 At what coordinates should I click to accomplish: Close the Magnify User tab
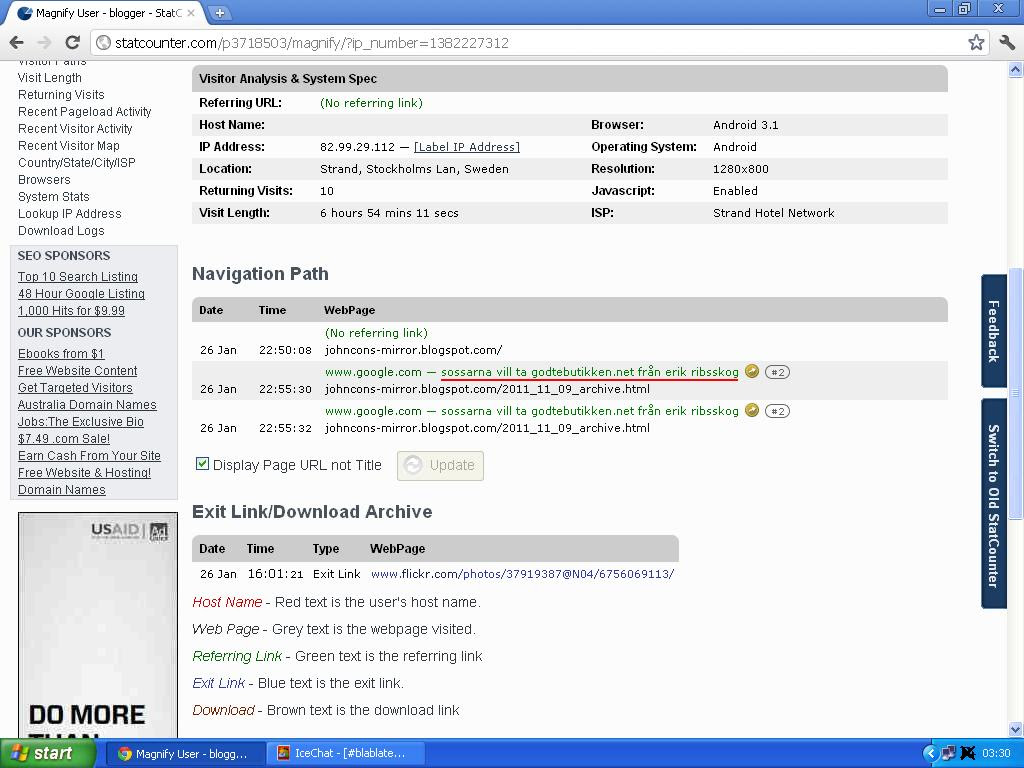191,12
